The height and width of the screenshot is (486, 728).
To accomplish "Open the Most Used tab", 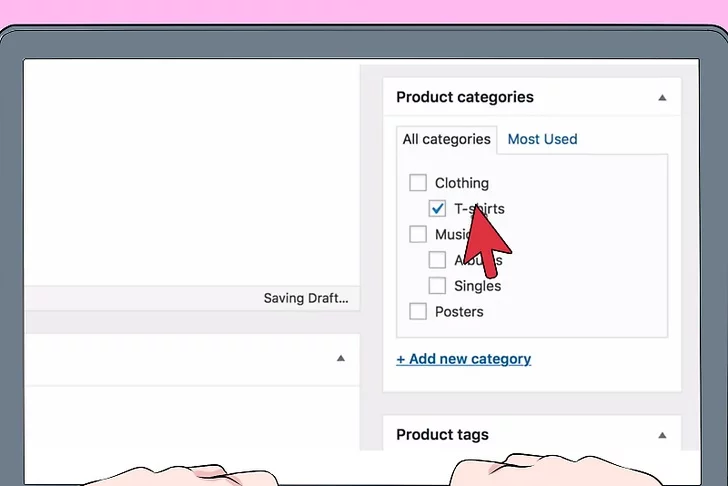I will point(542,139).
